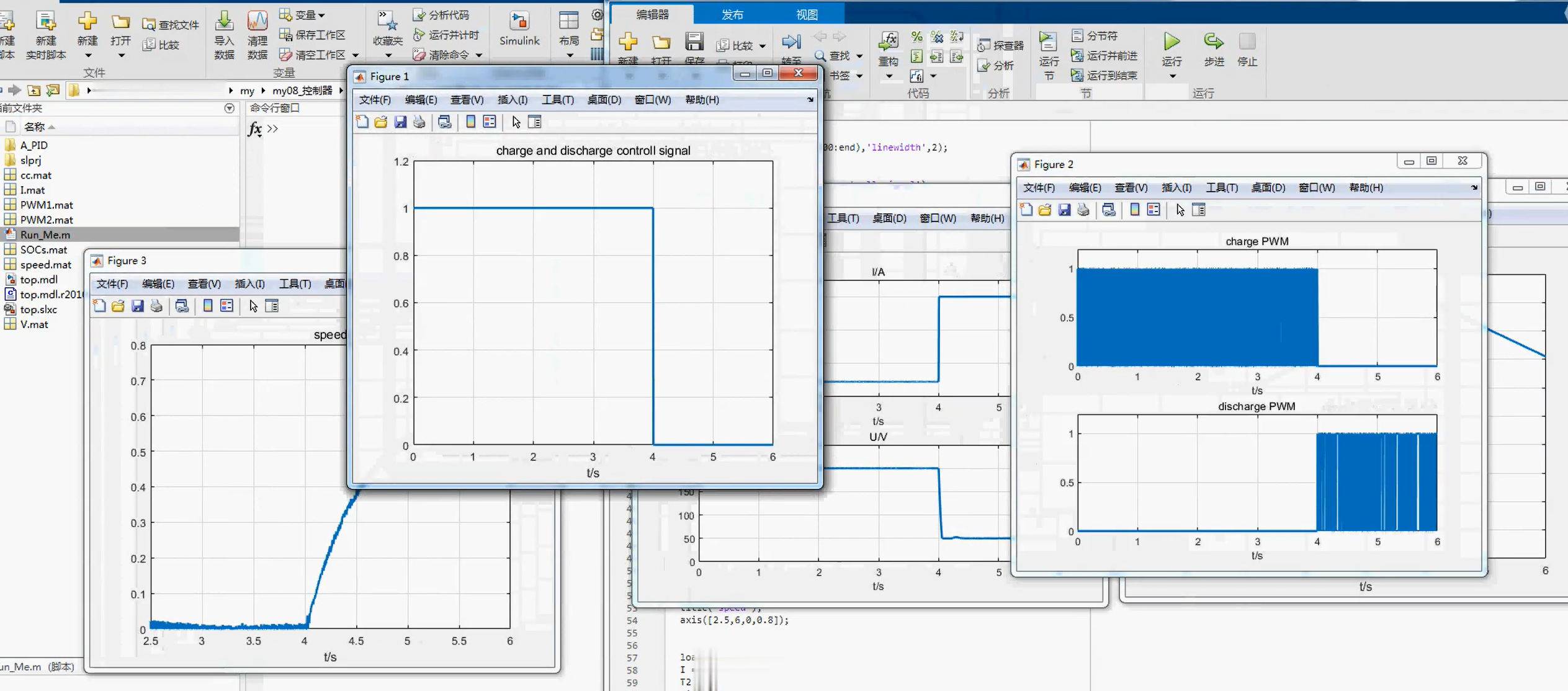Click the save icon in Figure 1 toolbar

[x=400, y=122]
